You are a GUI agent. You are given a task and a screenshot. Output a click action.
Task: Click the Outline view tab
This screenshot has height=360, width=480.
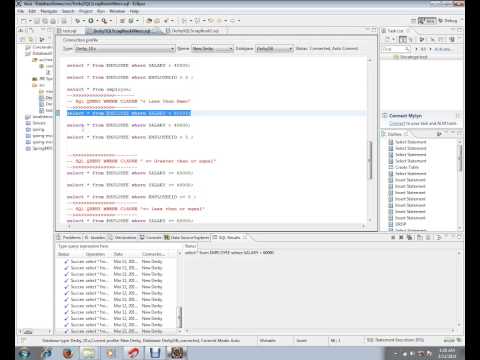(x=394, y=134)
